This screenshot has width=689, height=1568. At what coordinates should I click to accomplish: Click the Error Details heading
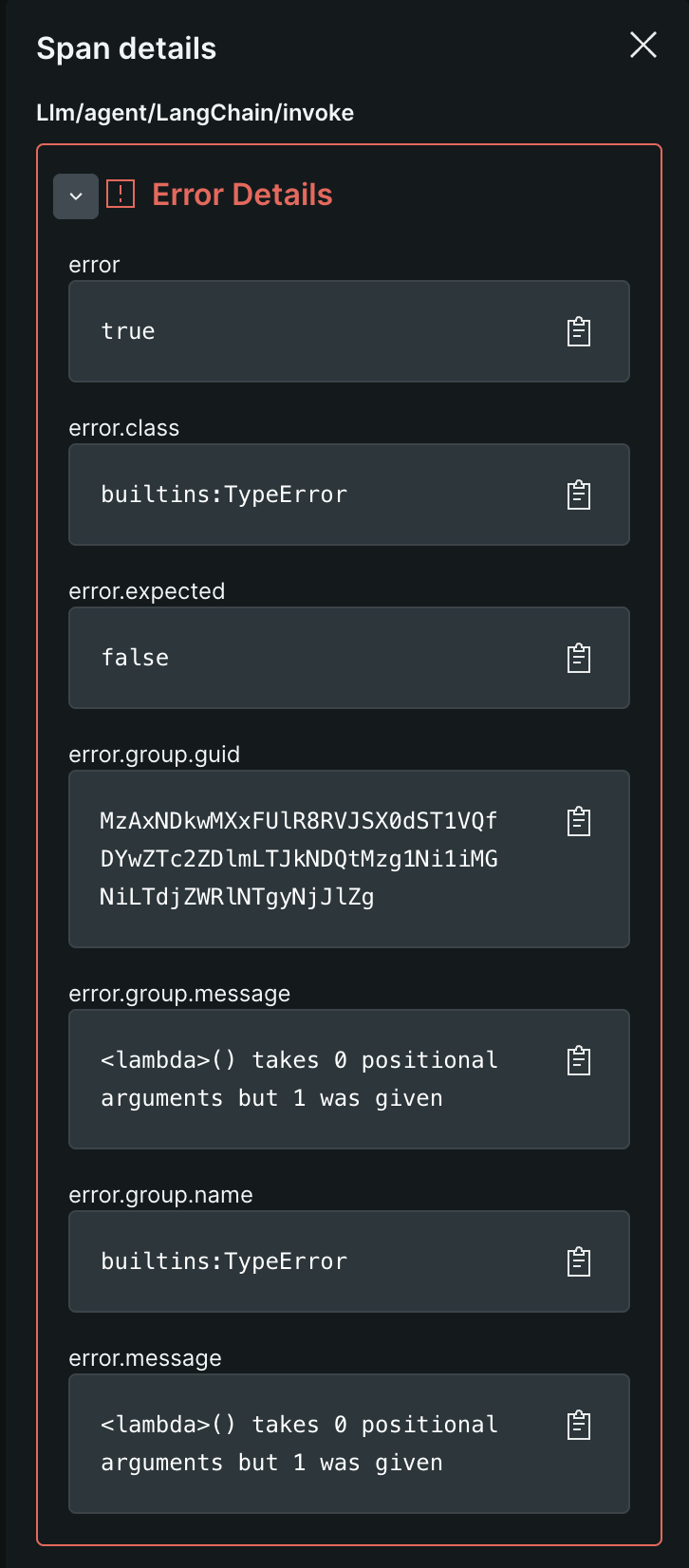coord(242,195)
